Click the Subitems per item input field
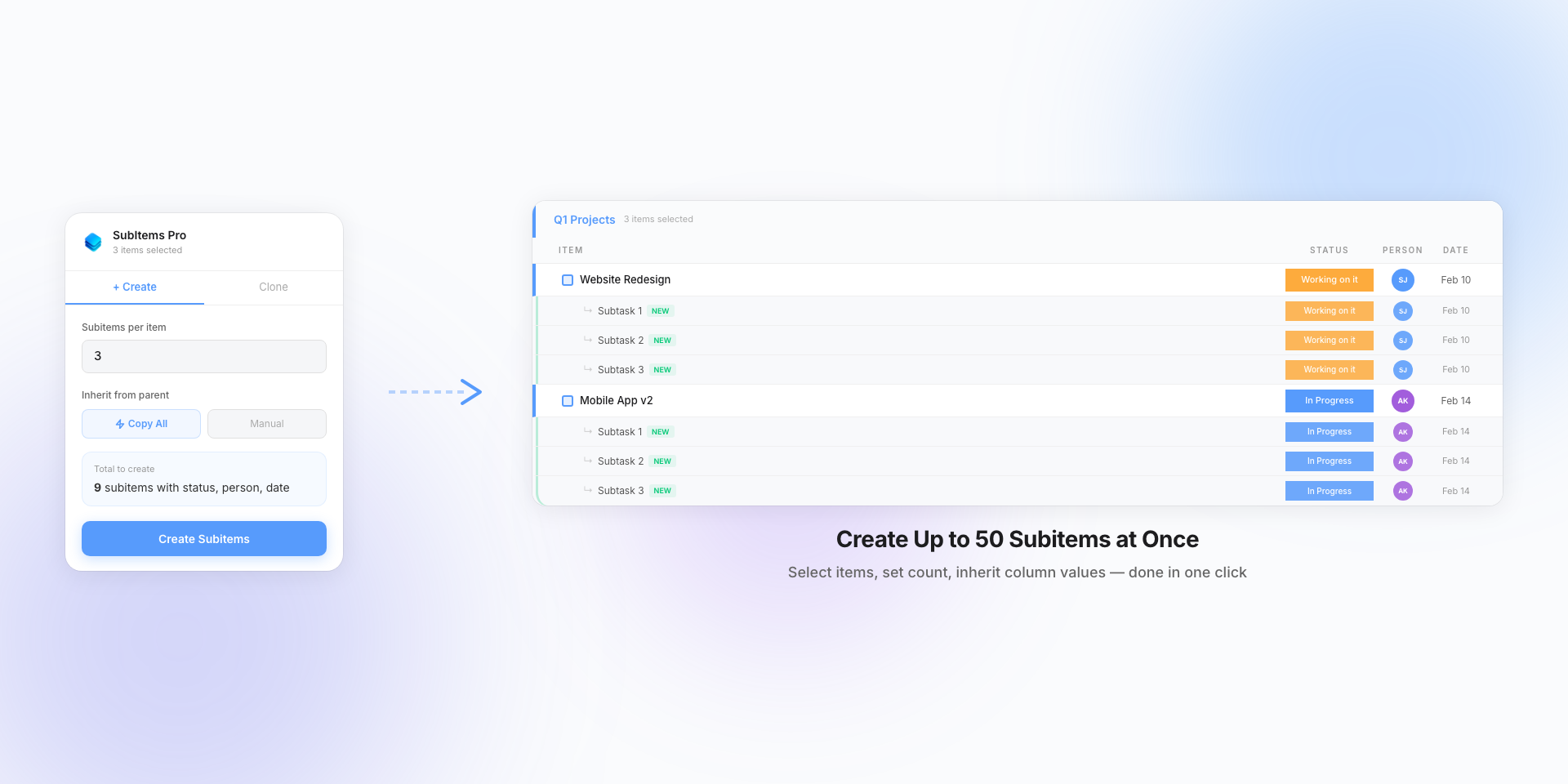This screenshot has height=784, width=1568. [x=203, y=356]
